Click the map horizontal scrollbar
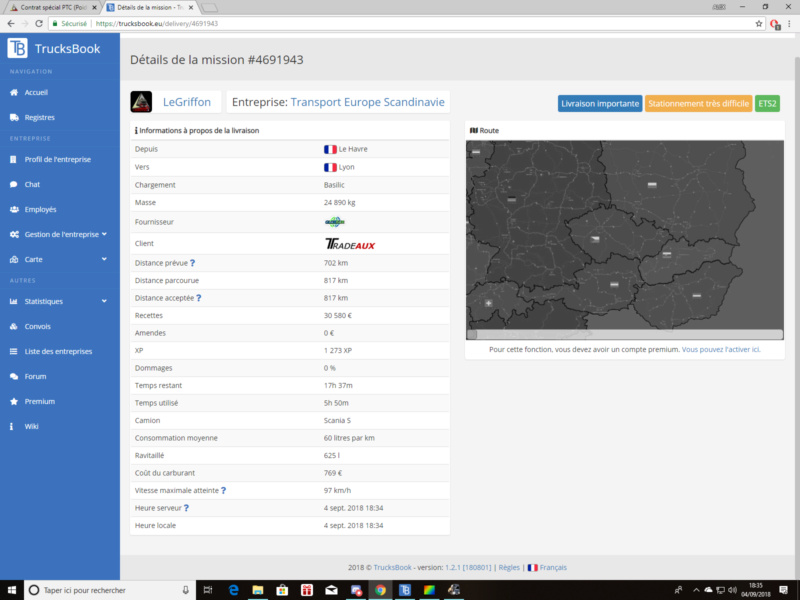The width and height of the screenshot is (800, 600). pyautogui.click(x=624, y=335)
